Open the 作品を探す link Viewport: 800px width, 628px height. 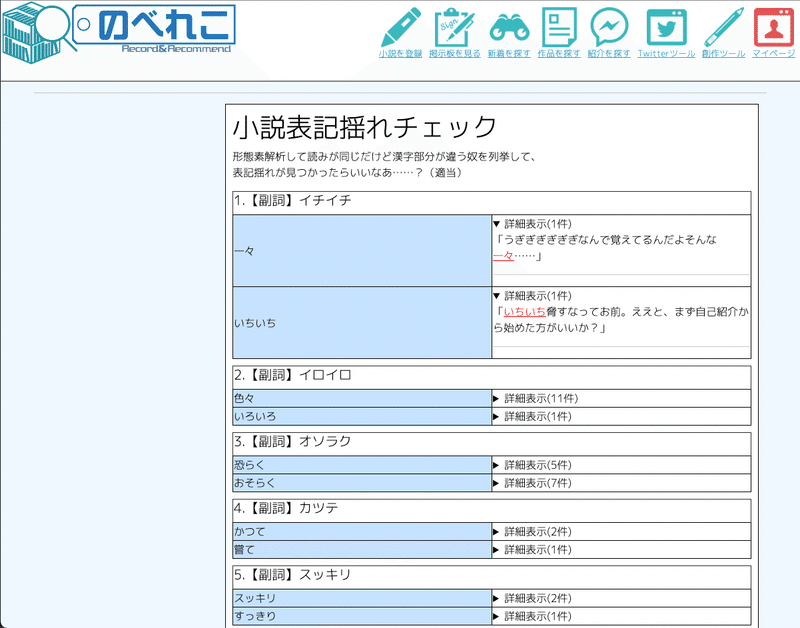559,54
